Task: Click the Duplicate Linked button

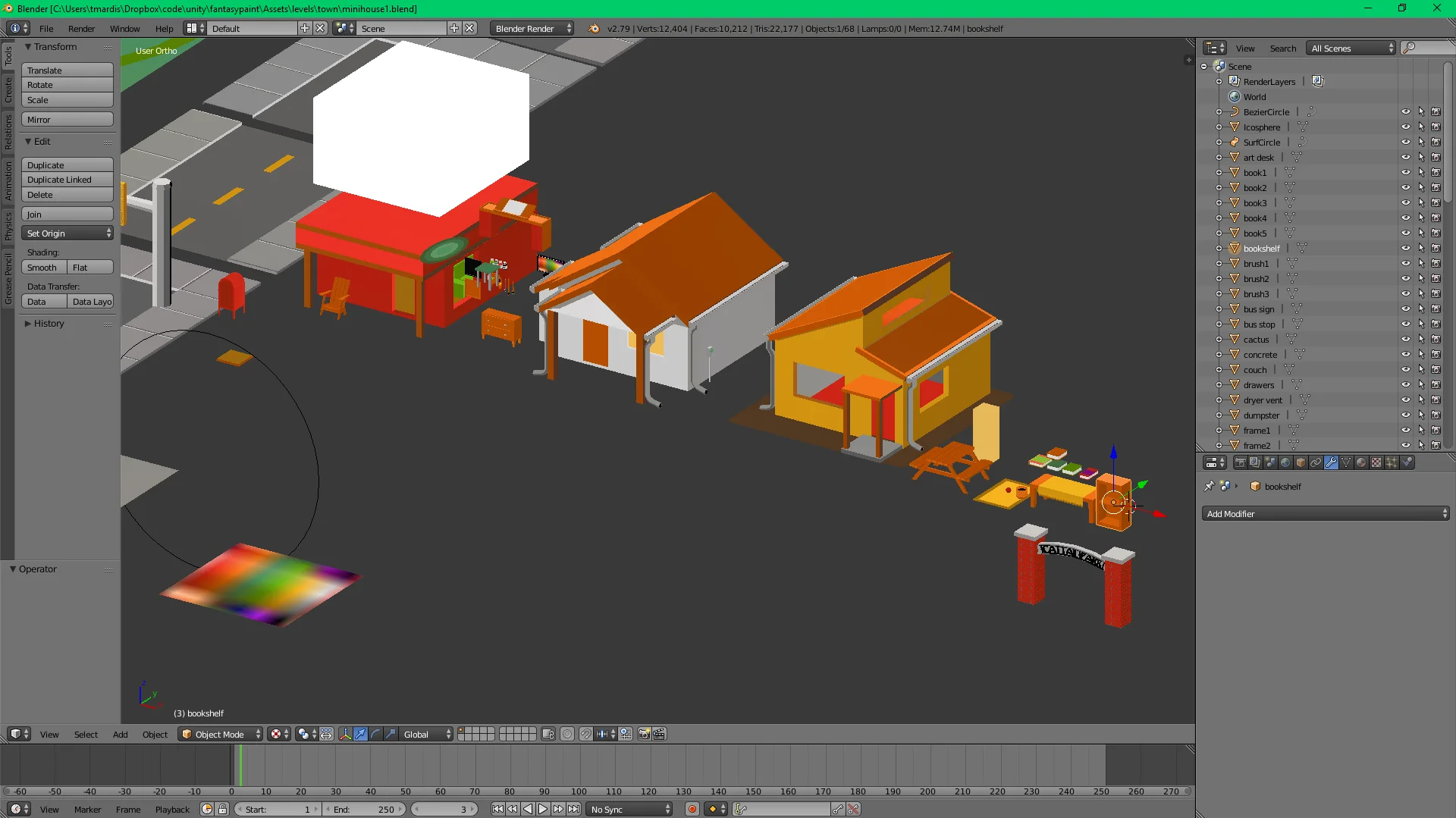Action: (67, 180)
